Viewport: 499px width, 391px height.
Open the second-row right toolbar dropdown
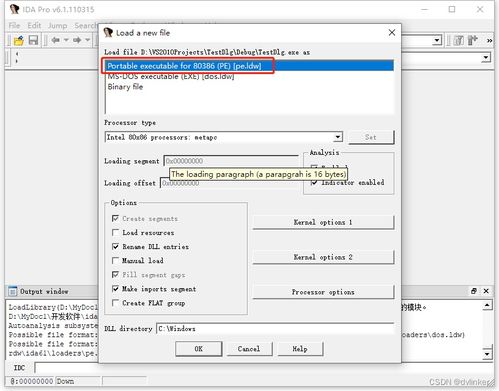(486, 58)
